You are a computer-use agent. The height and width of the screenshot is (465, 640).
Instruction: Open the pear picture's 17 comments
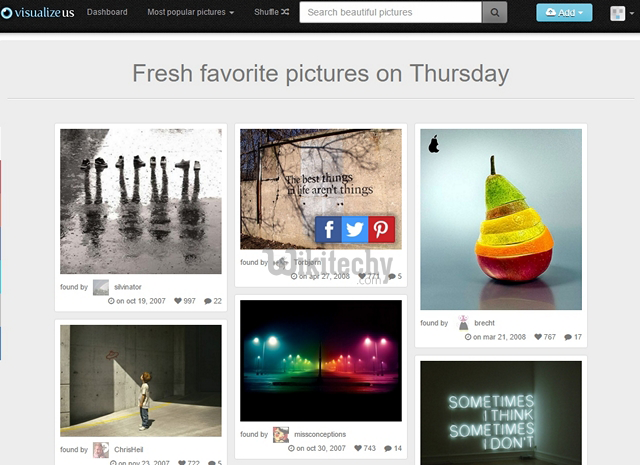573,337
